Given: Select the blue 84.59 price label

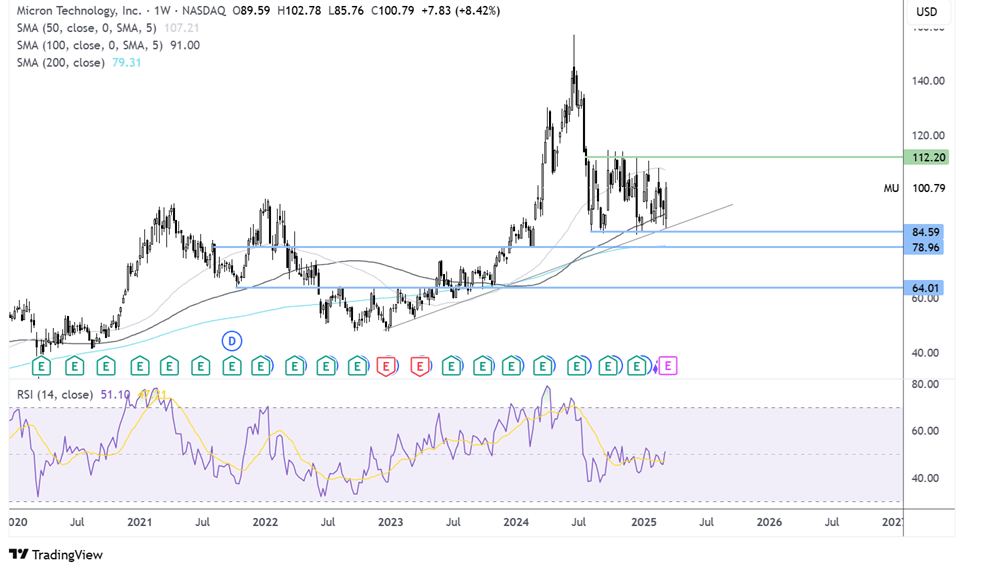Looking at the screenshot, I should tap(924, 232).
